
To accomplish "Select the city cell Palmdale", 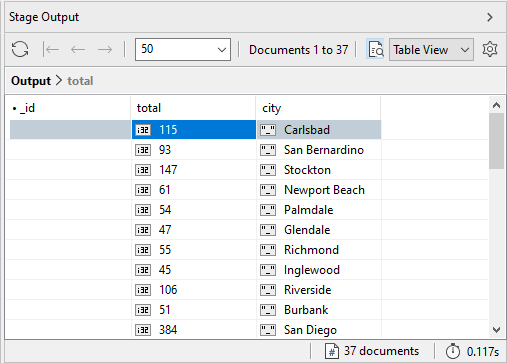I will click(x=319, y=210).
